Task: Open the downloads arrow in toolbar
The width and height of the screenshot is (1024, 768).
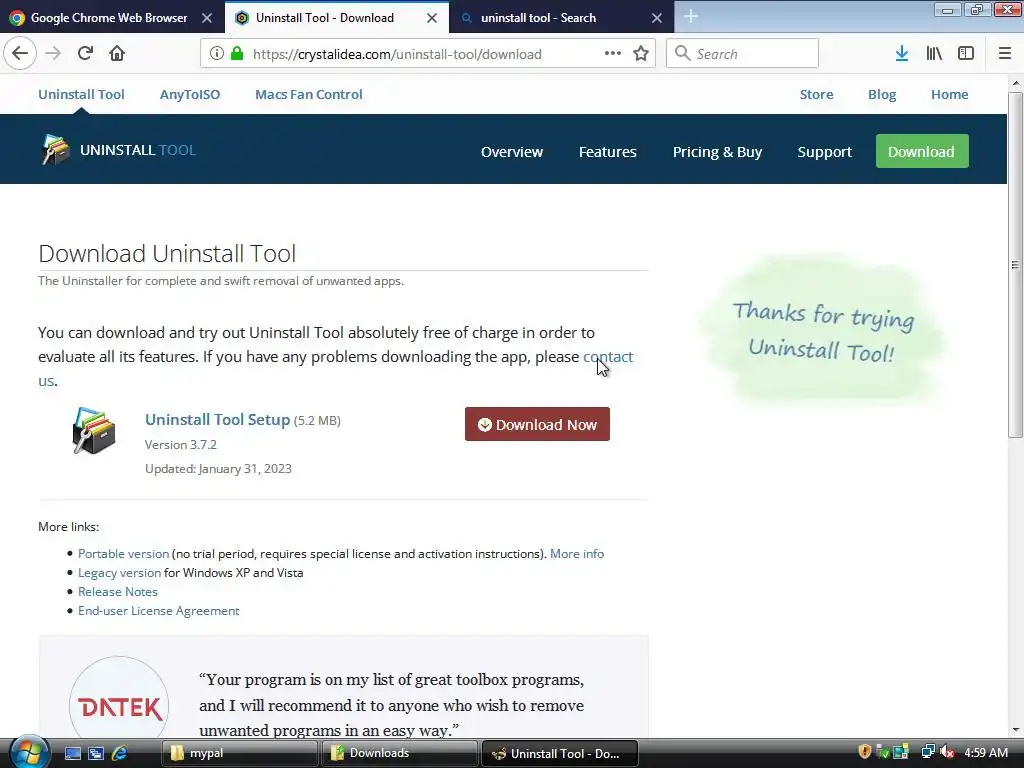Action: (902, 53)
